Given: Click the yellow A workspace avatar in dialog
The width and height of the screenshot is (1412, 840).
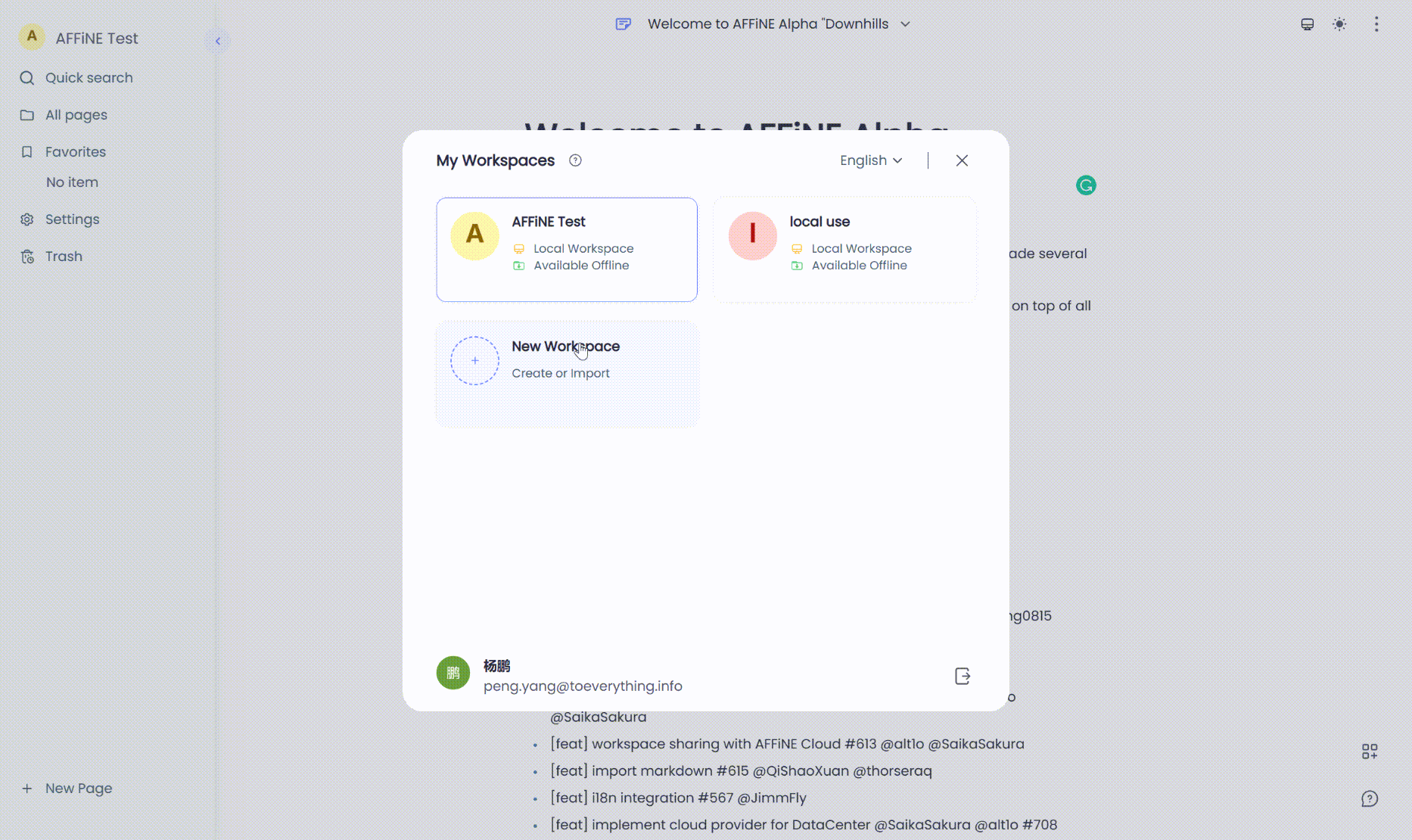Looking at the screenshot, I should point(474,235).
